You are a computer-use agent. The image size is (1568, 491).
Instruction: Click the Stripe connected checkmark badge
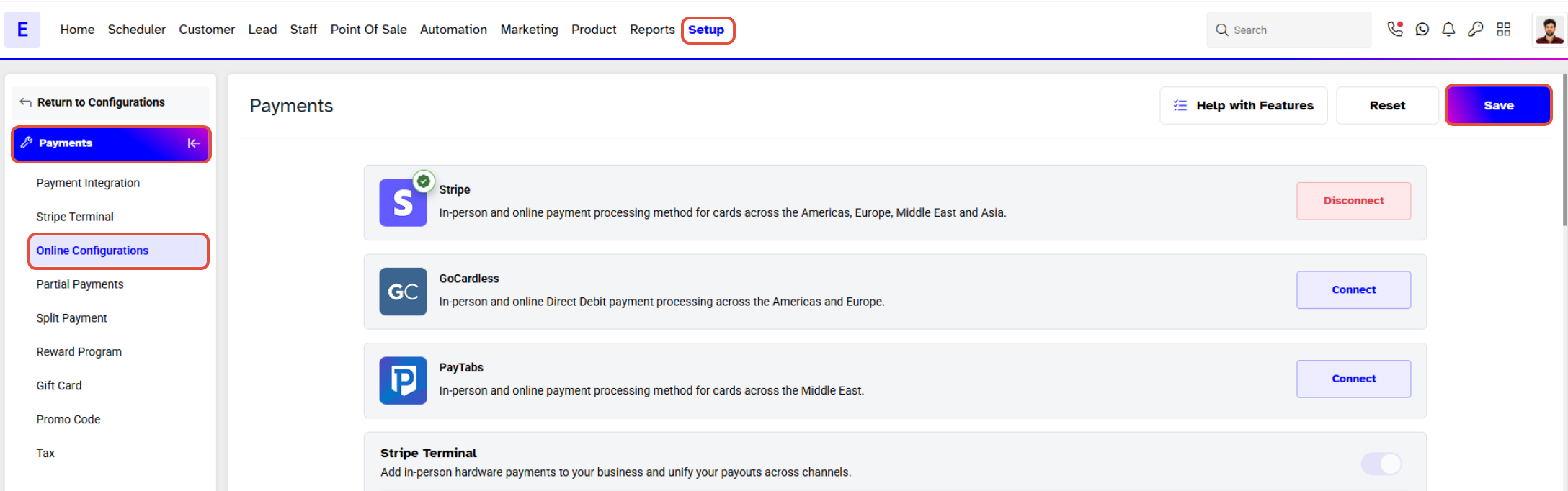pos(424,181)
